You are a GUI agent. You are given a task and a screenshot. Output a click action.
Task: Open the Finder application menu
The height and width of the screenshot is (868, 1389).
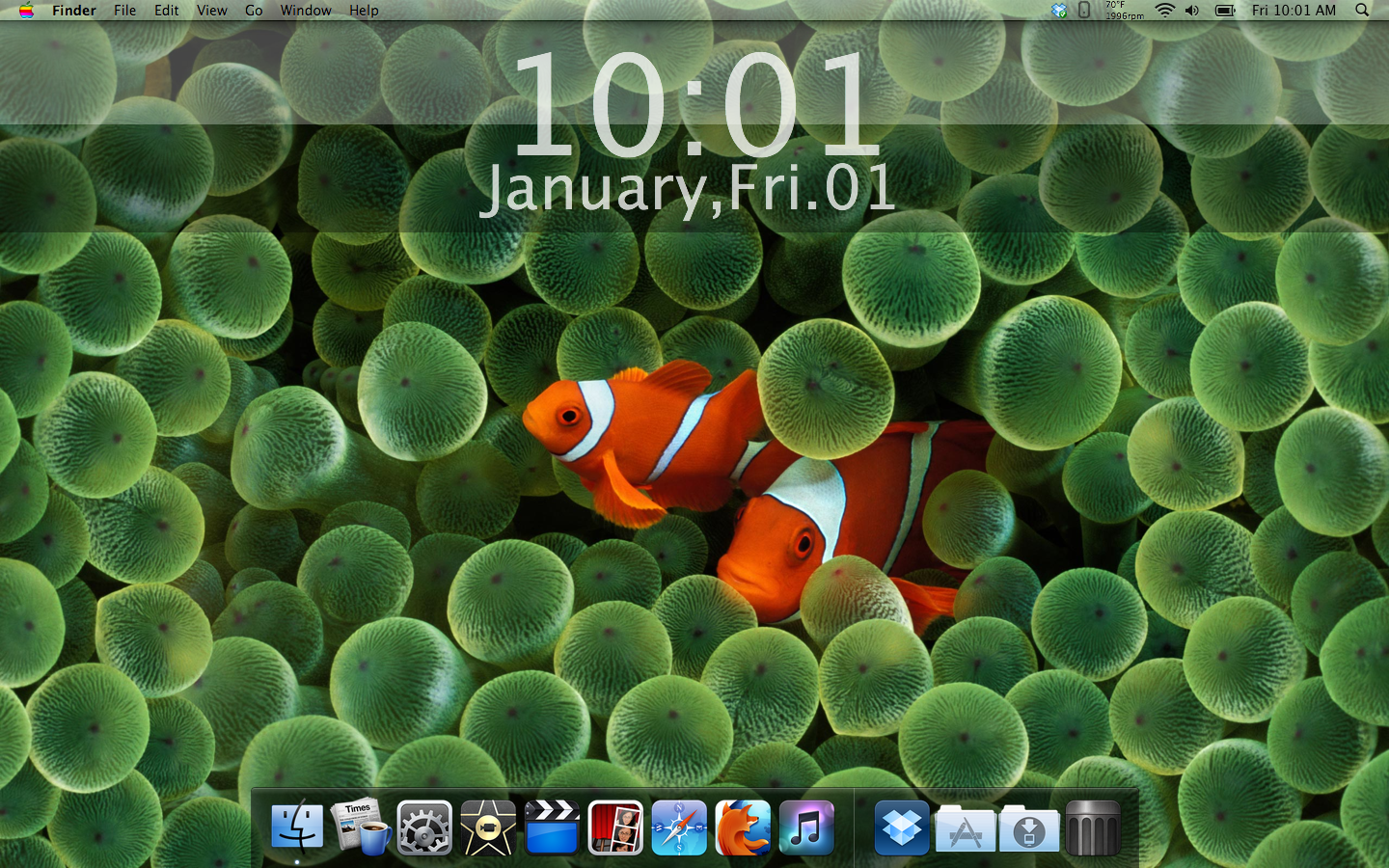(x=74, y=11)
